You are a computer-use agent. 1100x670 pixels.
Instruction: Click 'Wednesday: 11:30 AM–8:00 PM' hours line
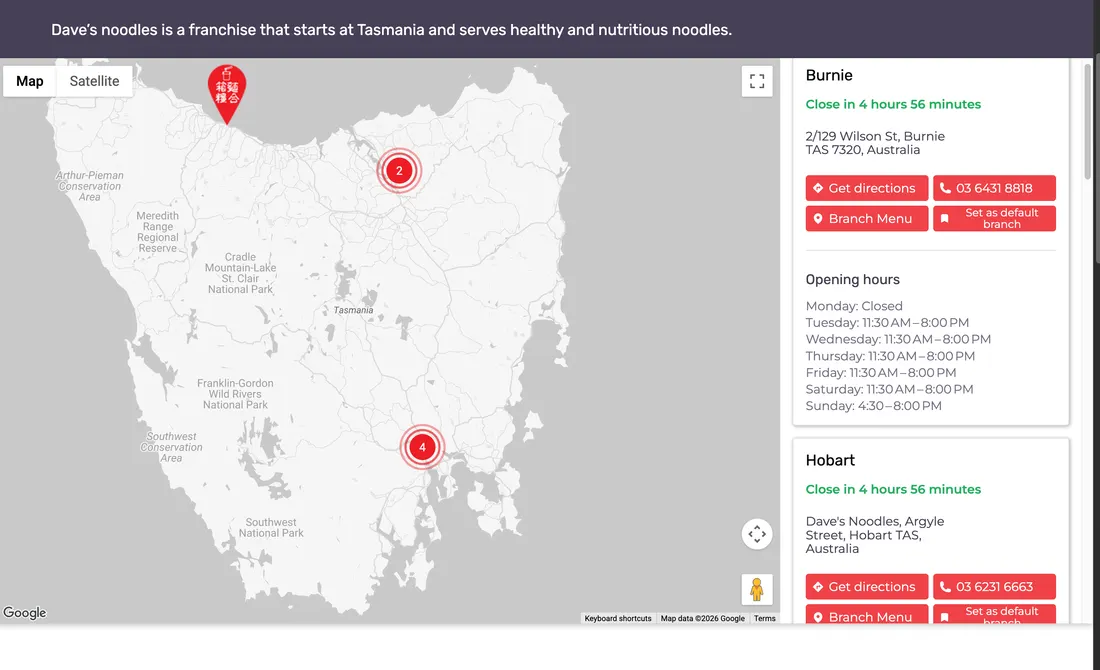[898, 340]
